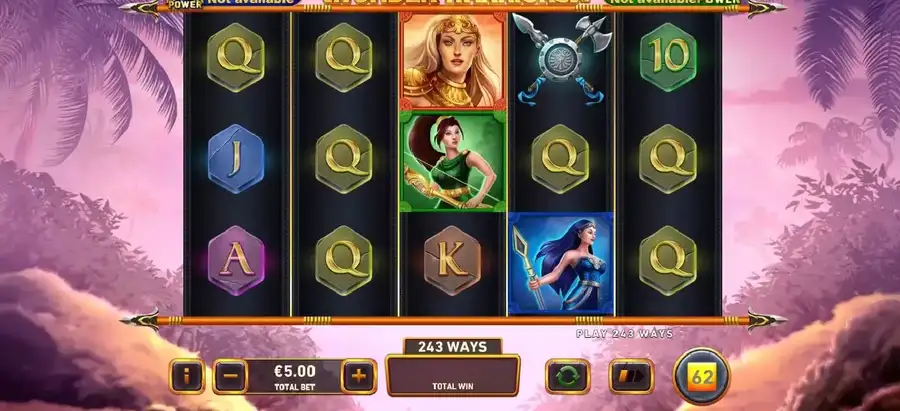Screen dimensions: 900x411
Task: Click the blue J symbol
Action: tap(236, 158)
